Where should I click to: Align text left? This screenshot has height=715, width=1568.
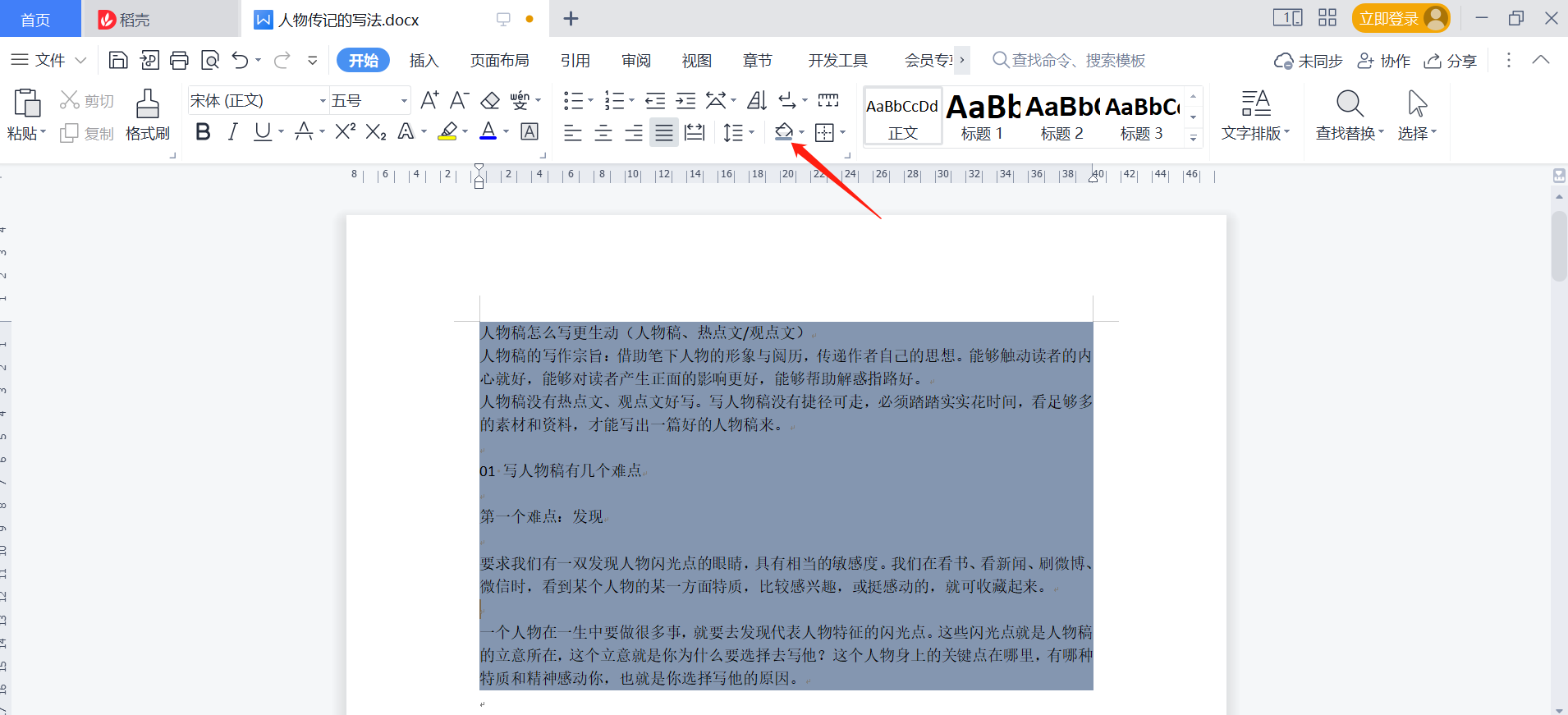(573, 132)
